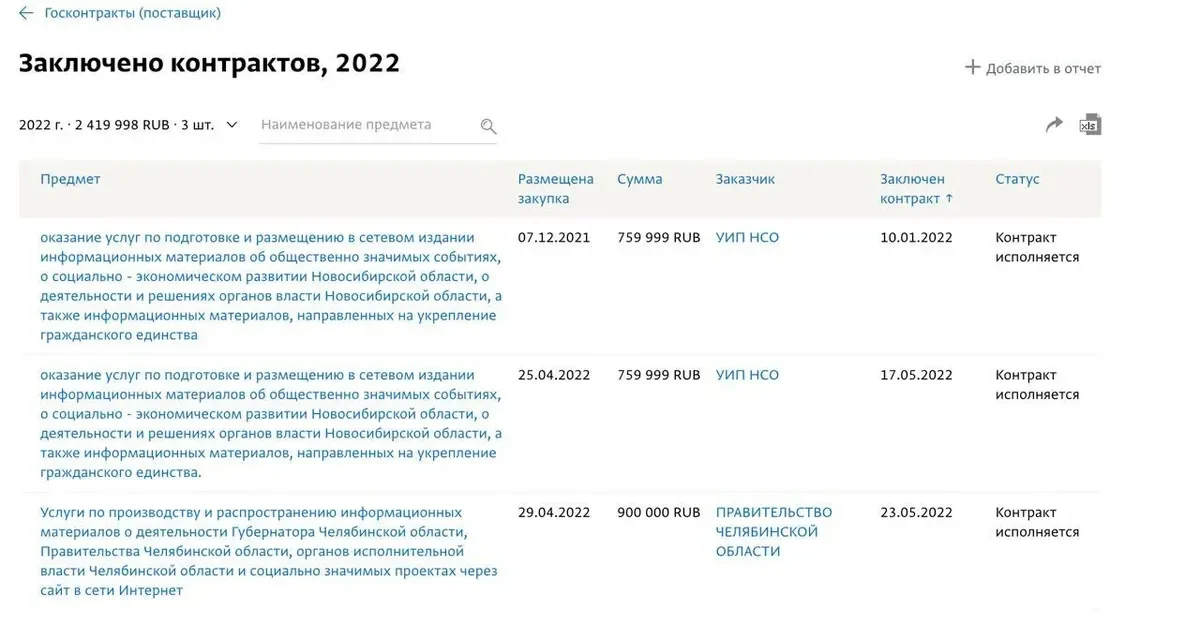Screen dimensions: 1200x639
Task: Open the first contract dated 07.12.2021
Action: (x=270, y=286)
